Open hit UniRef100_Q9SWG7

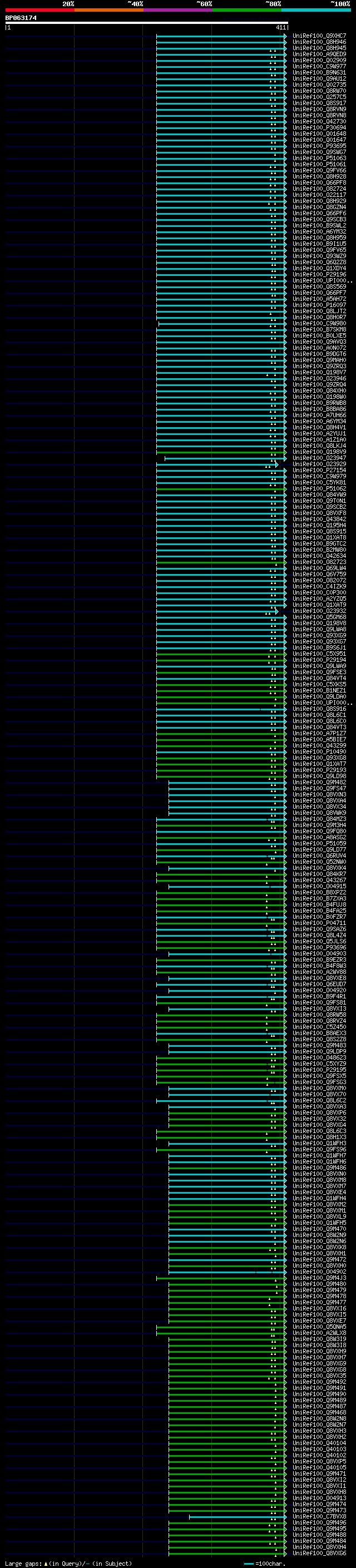pyautogui.click(x=319, y=152)
